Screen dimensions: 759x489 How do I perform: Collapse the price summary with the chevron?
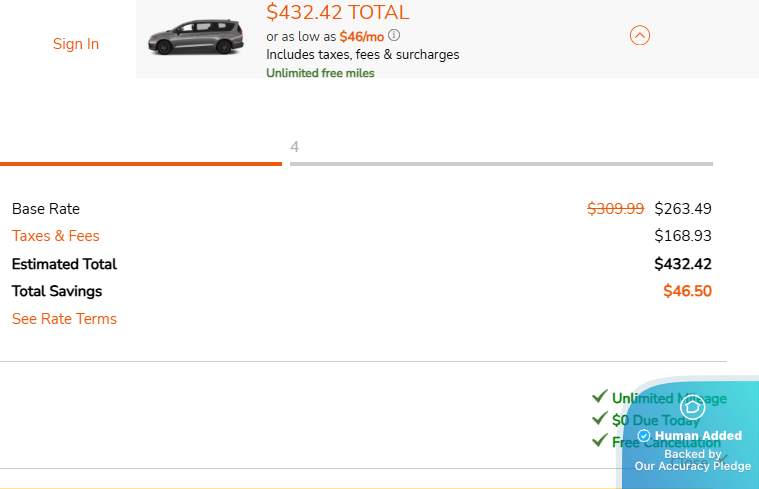[x=640, y=36]
